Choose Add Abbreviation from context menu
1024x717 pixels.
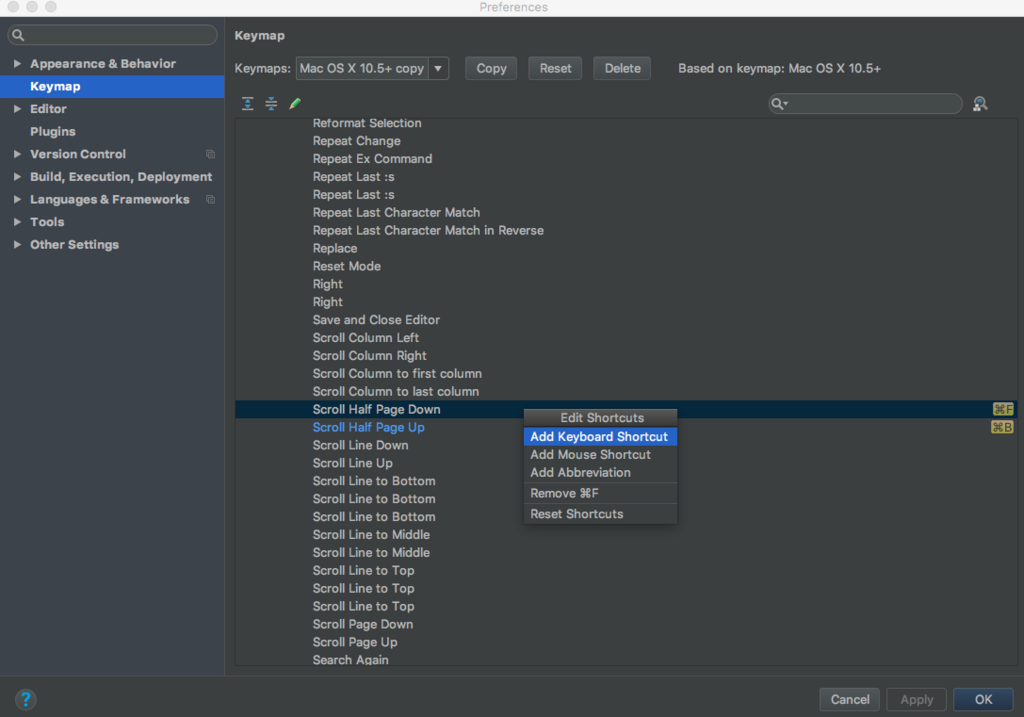600,473
